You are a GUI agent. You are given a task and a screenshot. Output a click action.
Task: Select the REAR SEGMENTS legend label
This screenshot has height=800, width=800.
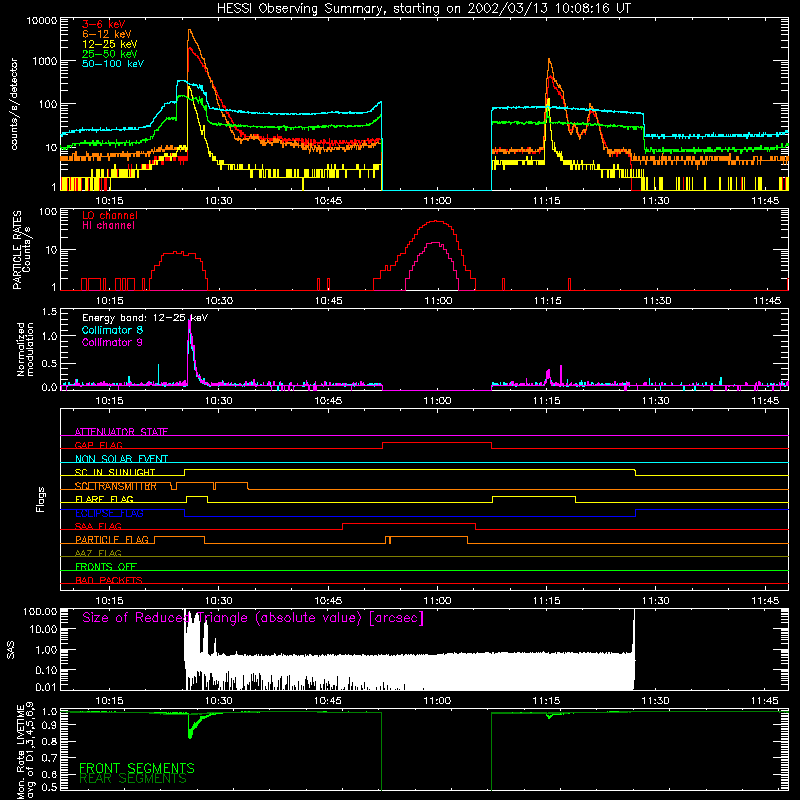pyautogui.click(x=133, y=779)
